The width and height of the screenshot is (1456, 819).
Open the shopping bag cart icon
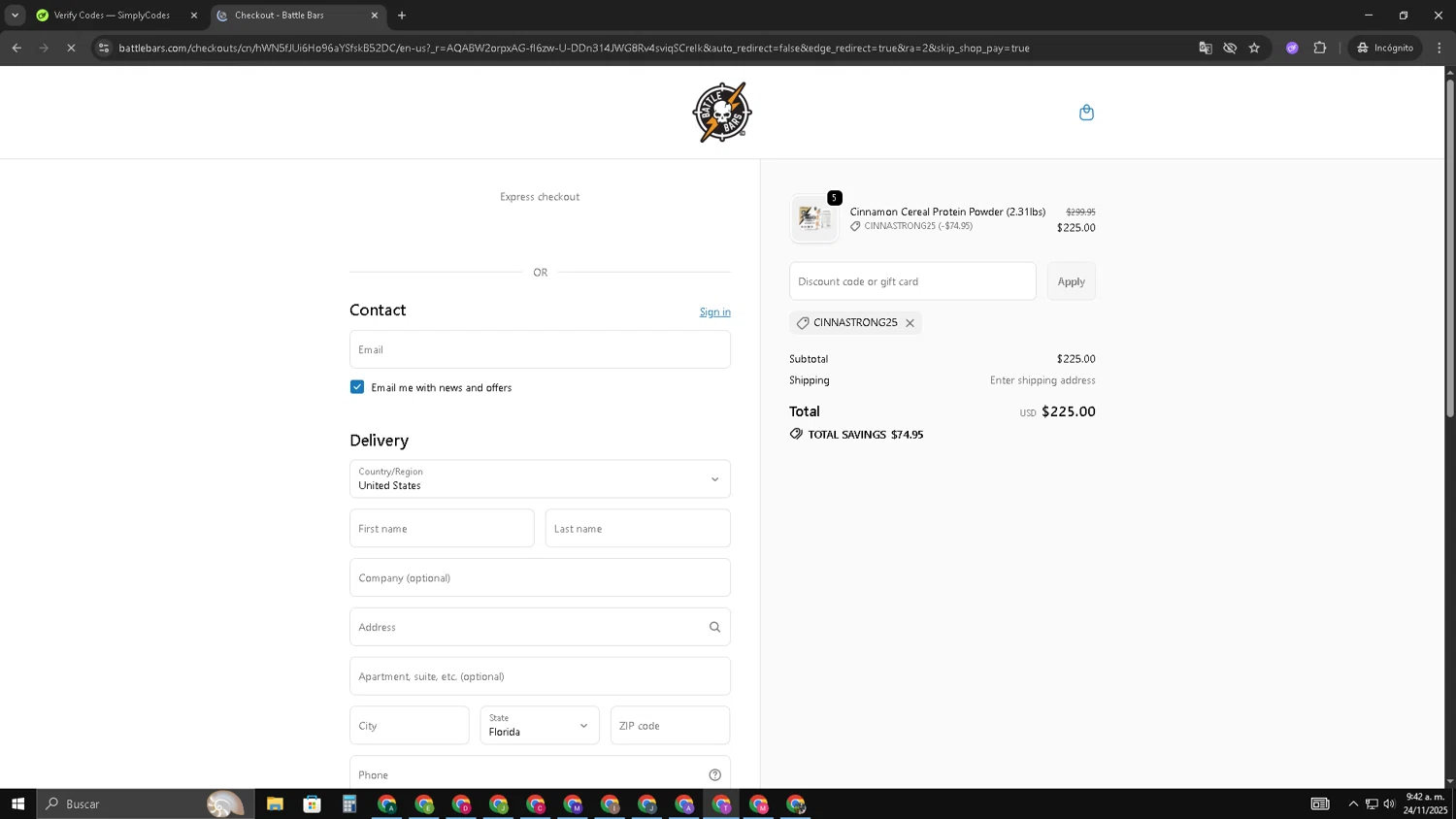point(1086,113)
